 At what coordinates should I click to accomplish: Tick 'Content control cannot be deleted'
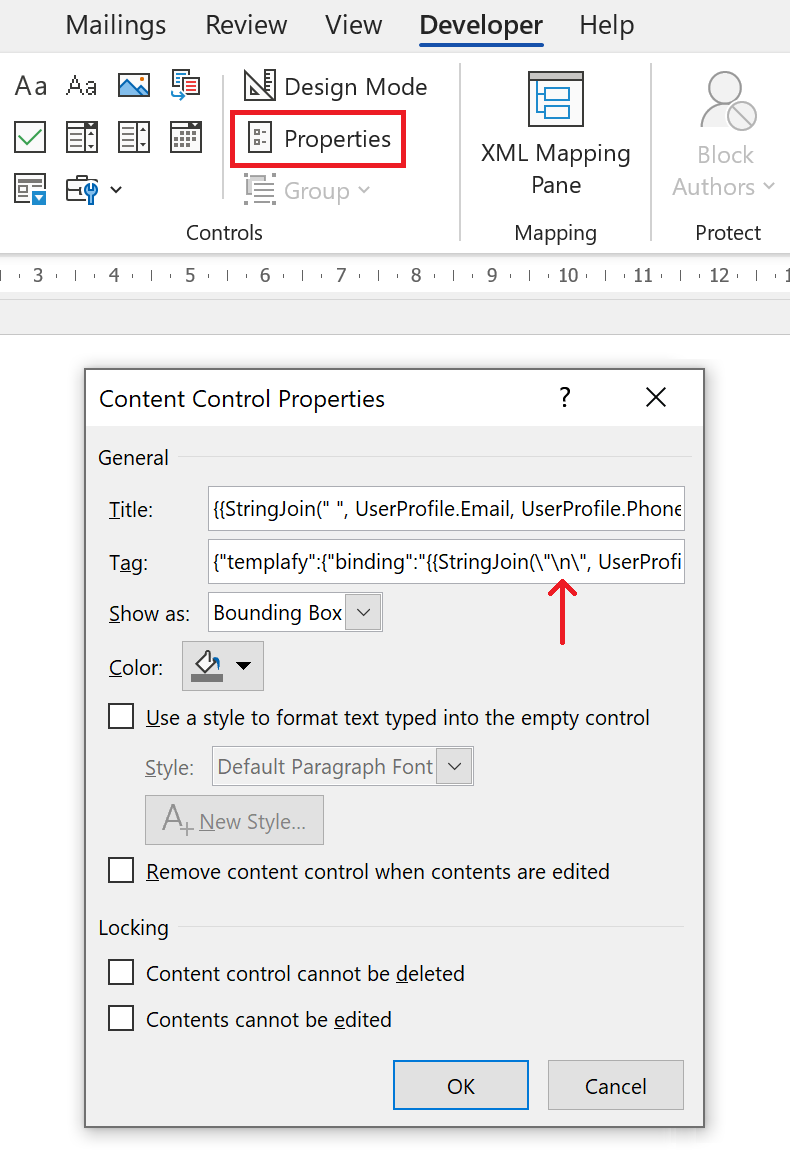click(121, 973)
